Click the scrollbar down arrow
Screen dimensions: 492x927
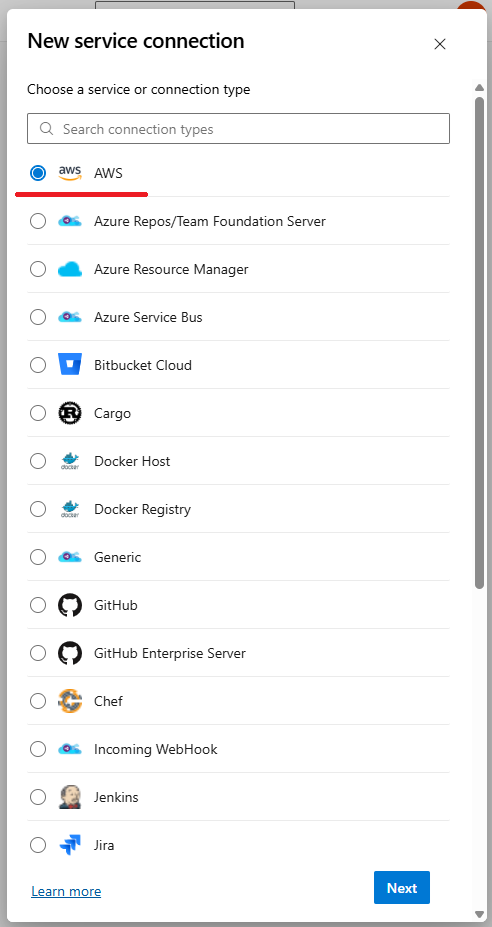point(480,915)
